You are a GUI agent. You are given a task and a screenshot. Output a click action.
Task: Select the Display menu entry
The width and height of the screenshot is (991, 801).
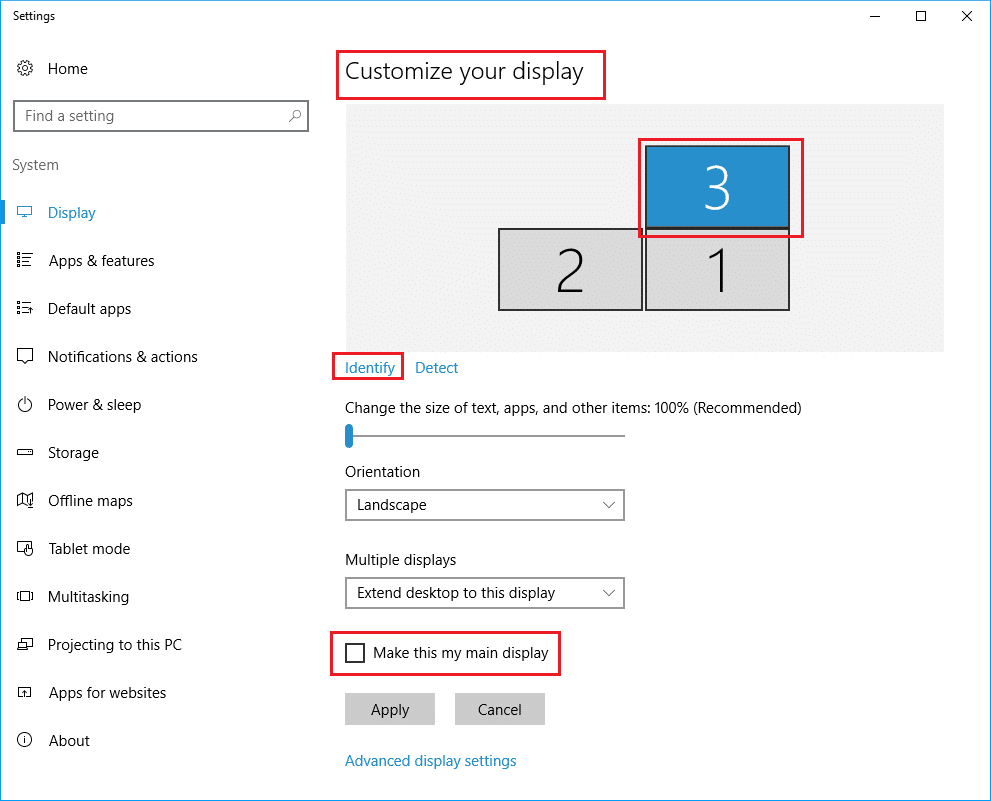[x=71, y=212]
